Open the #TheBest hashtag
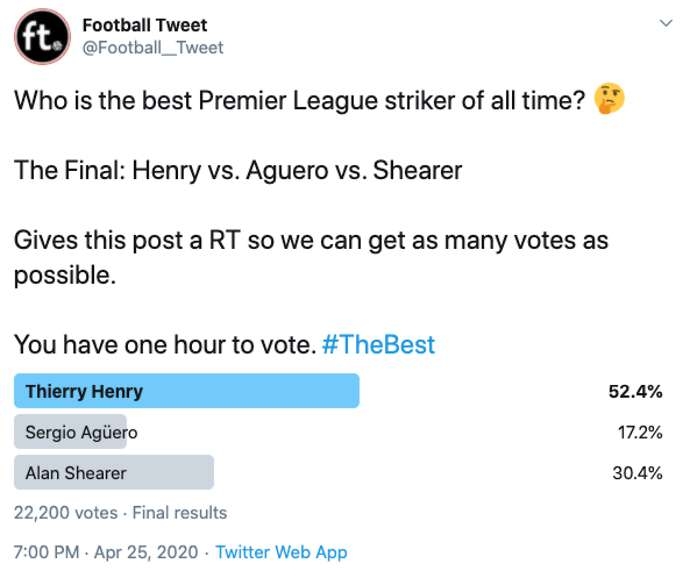The image size is (690, 578). (x=378, y=344)
